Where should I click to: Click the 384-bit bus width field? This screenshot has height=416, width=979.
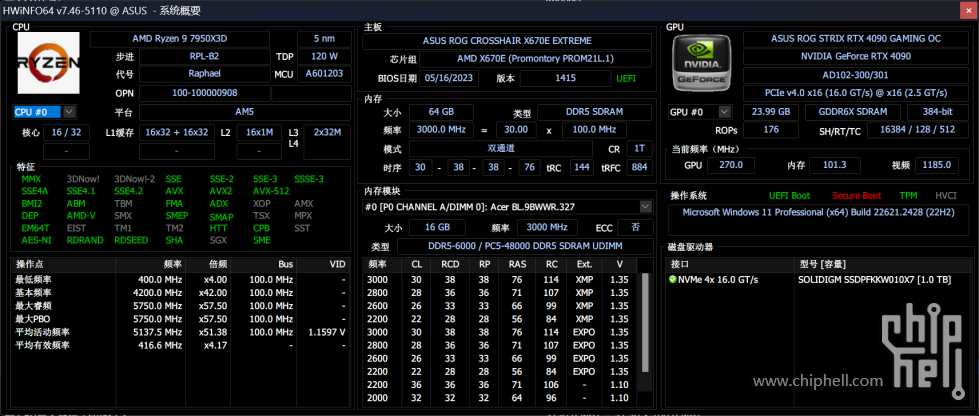(938, 112)
